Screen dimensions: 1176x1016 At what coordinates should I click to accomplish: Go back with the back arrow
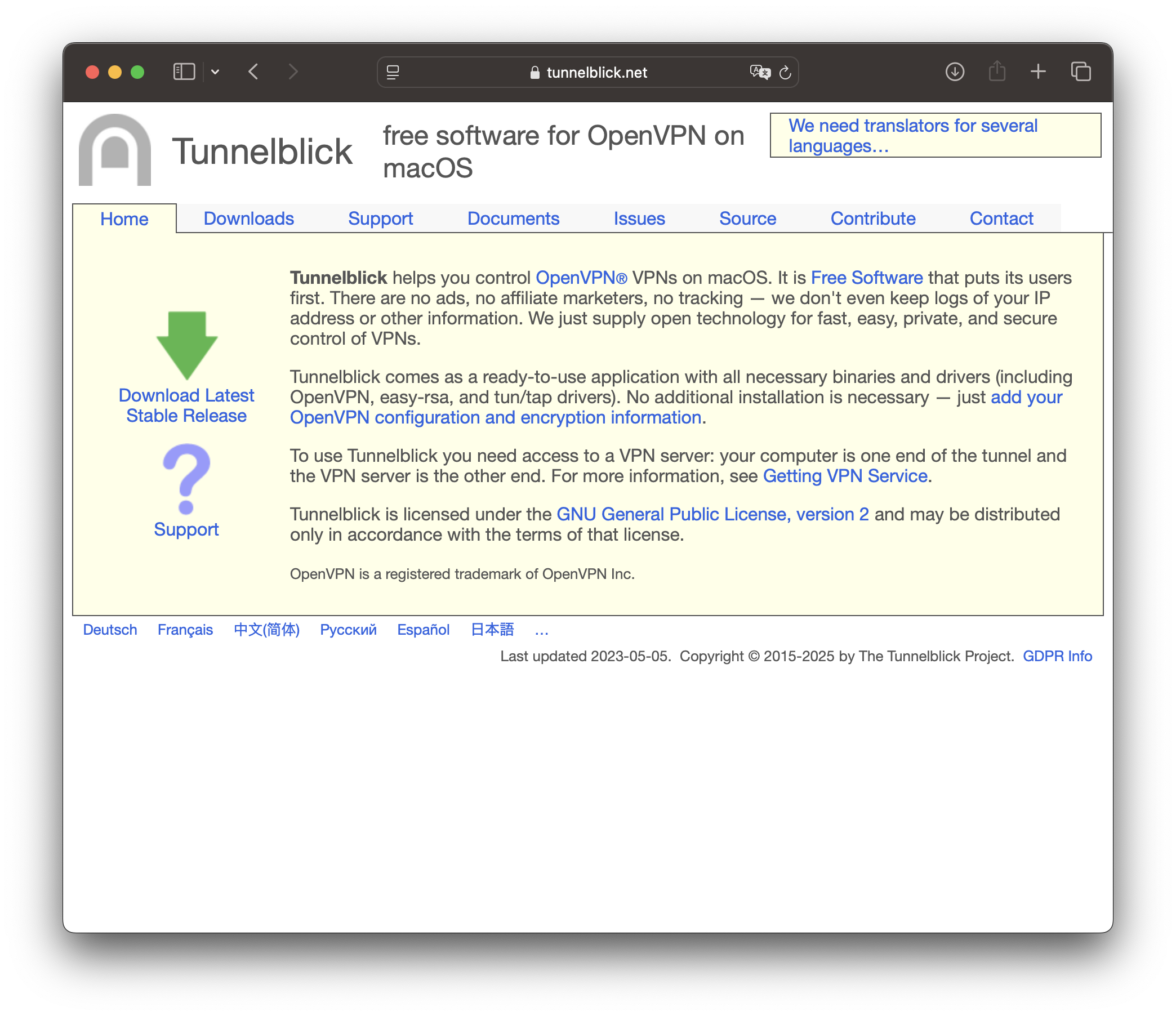pos(253,72)
